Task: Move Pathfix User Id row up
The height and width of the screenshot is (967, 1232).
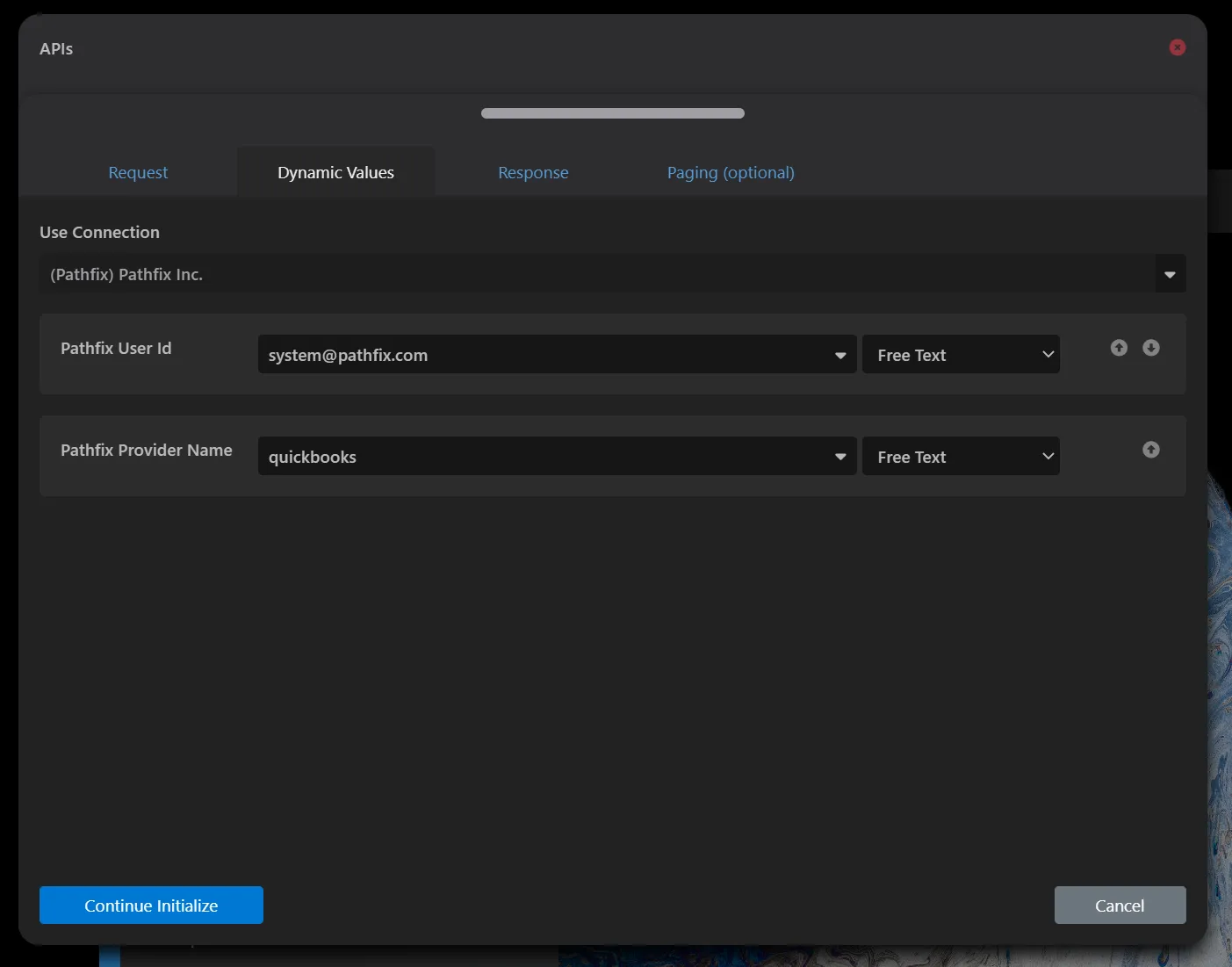Action: [x=1119, y=348]
